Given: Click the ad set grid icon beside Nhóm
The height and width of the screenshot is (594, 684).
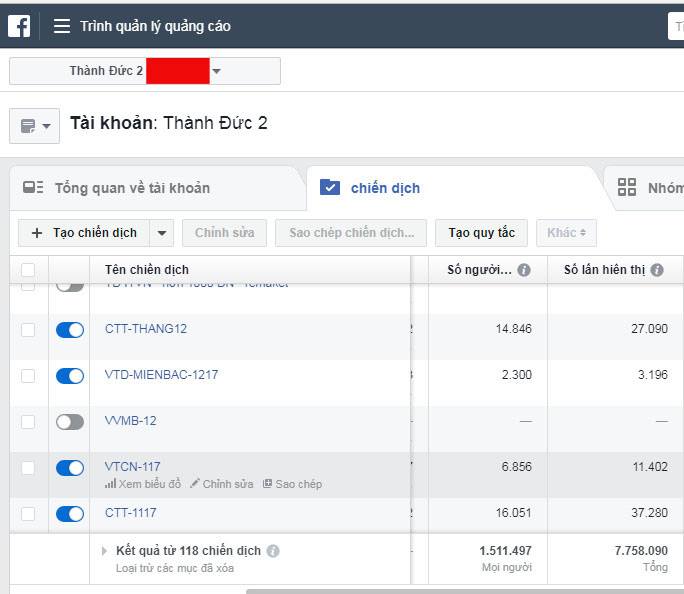Looking at the screenshot, I should click(627, 187).
